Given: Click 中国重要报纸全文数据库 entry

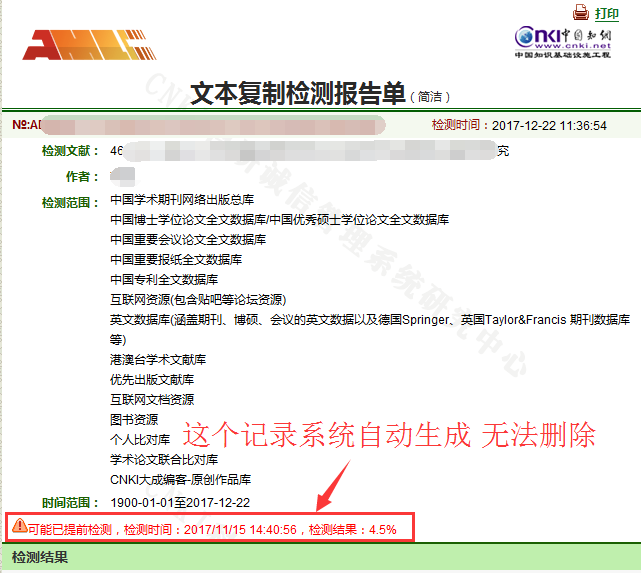Looking at the screenshot, I should [176, 260].
